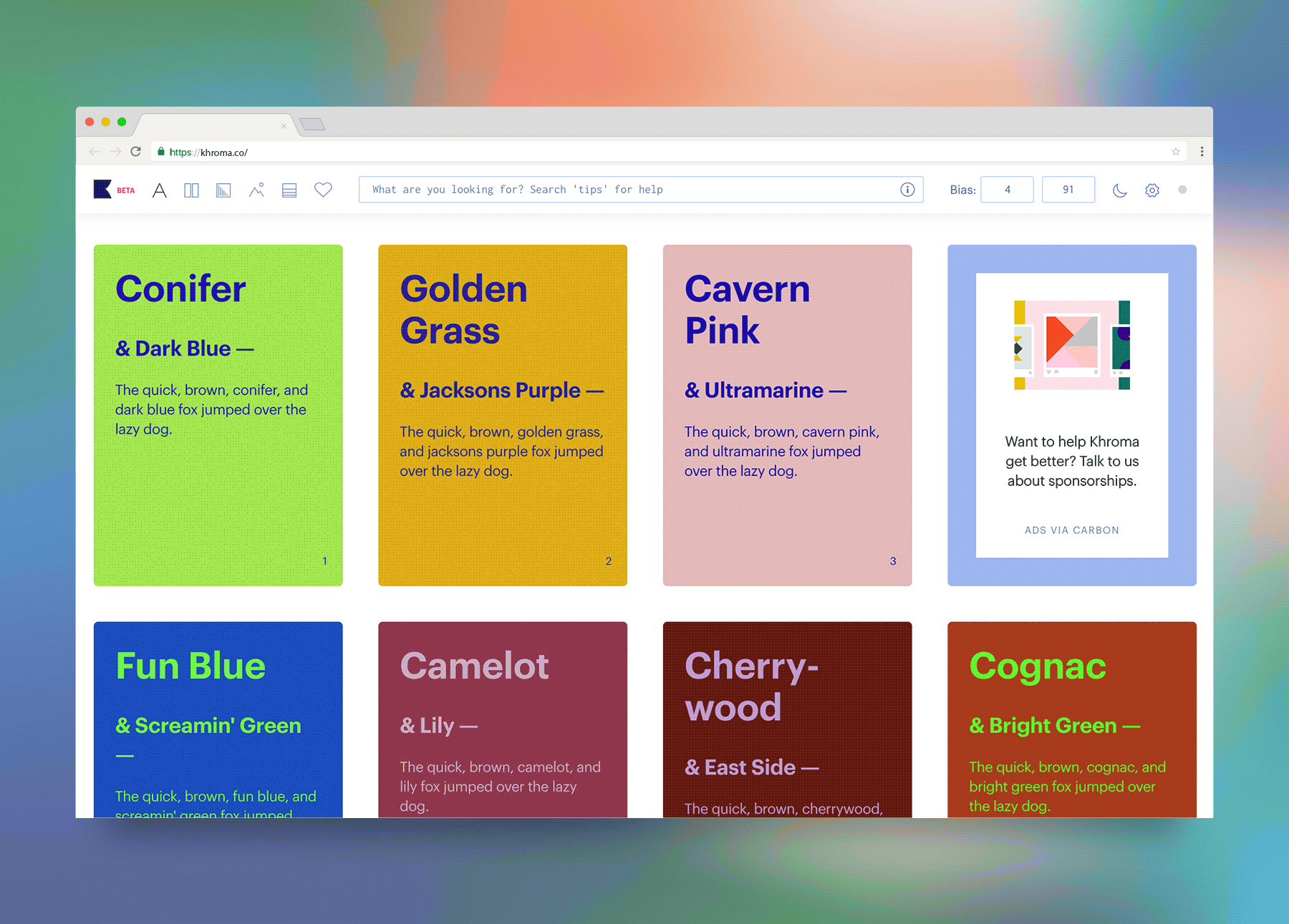Reload the page with the refresh button
The image size is (1289, 924).
pyautogui.click(x=136, y=152)
